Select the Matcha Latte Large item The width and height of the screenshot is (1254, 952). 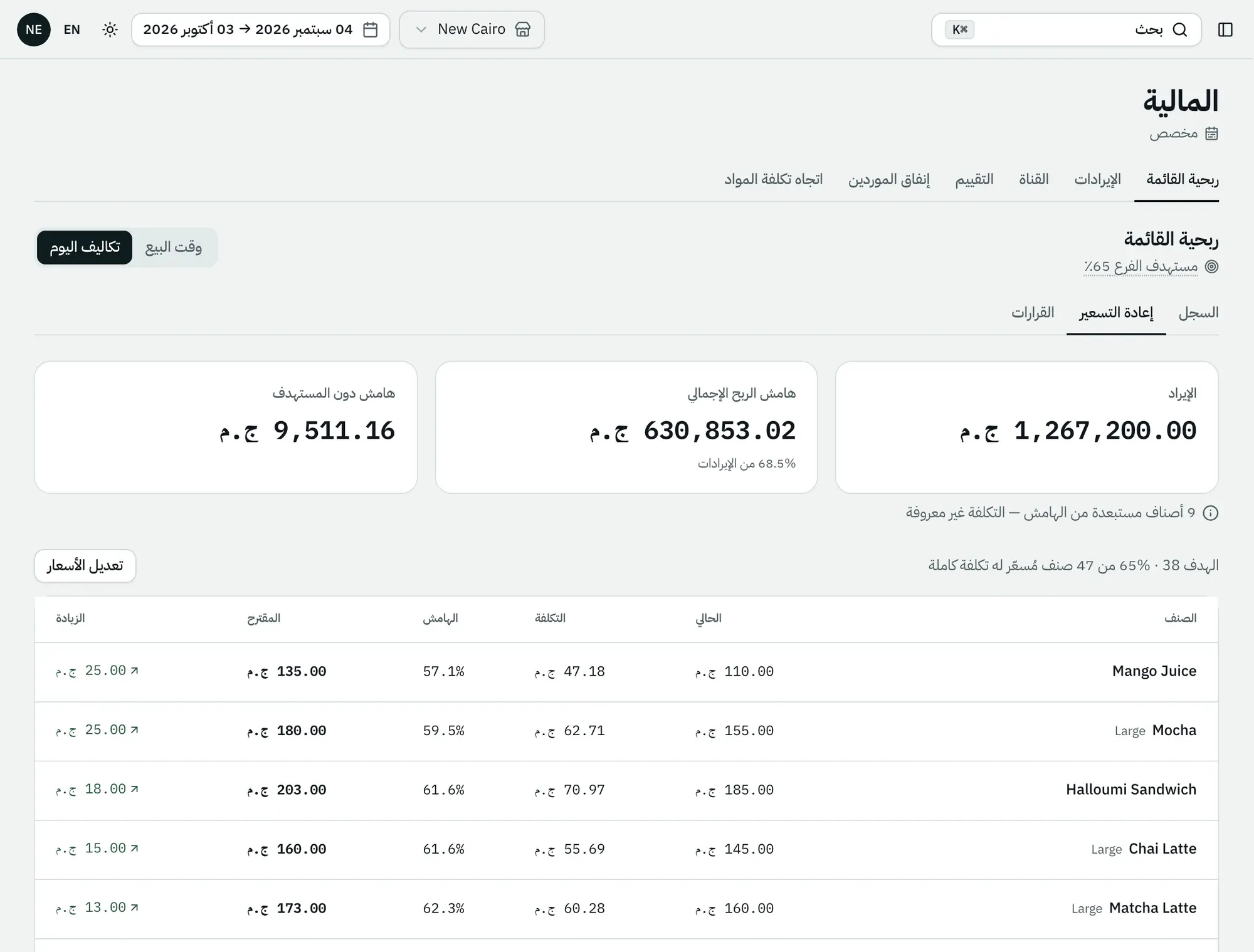pyautogui.click(x=1134, y=908)
